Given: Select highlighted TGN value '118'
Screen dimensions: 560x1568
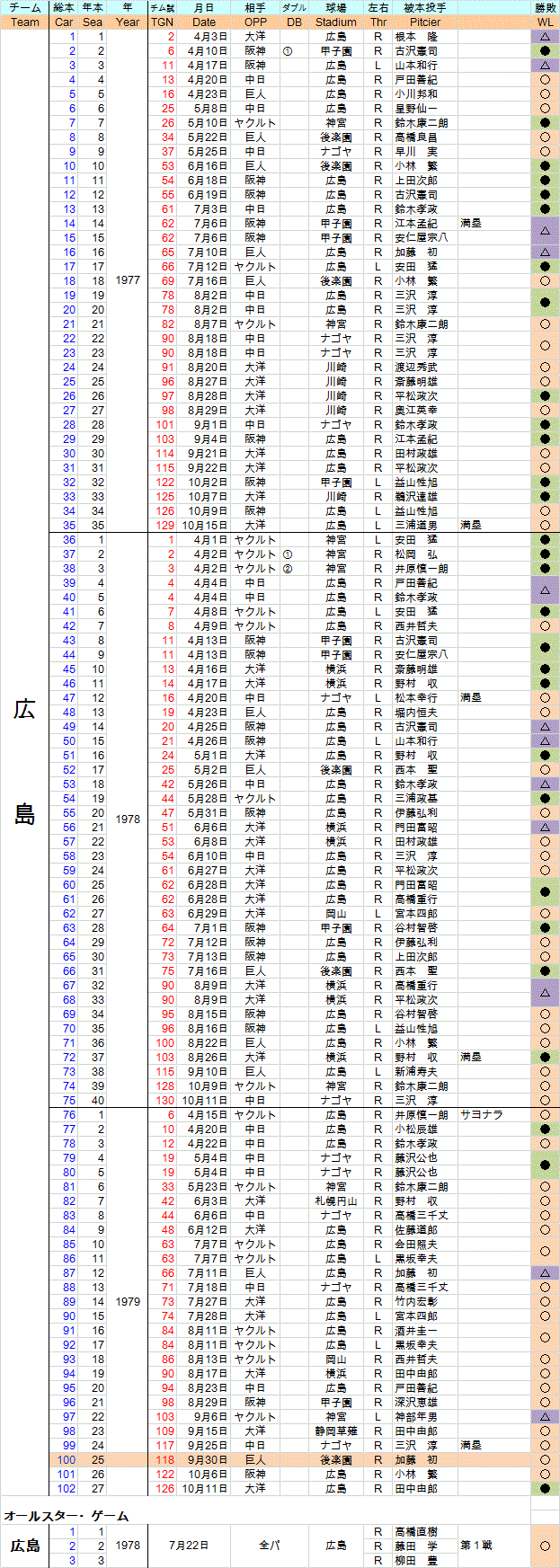Looking at the screenshot, I should pos(165,1460).
